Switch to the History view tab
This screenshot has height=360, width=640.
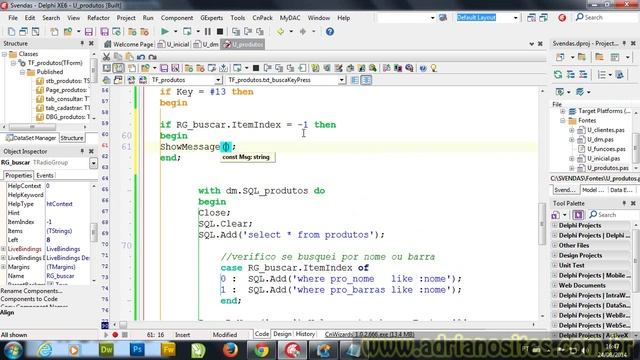pyautogui.click(x=305, y=334)
